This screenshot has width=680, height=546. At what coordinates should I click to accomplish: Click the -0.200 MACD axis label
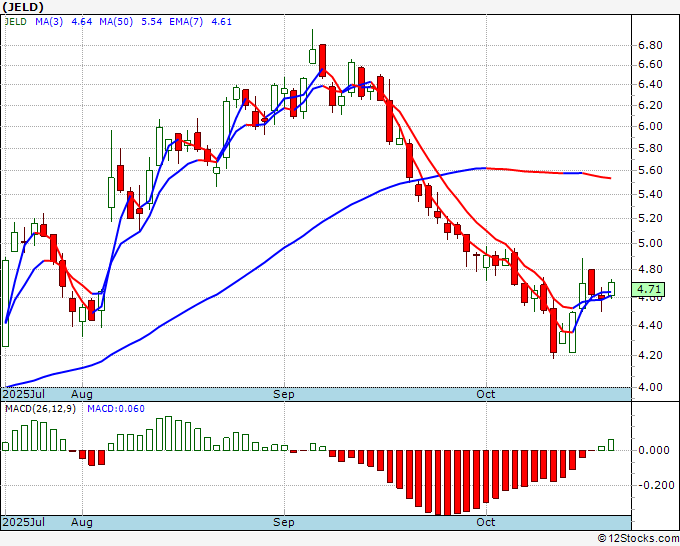[654, 485]
